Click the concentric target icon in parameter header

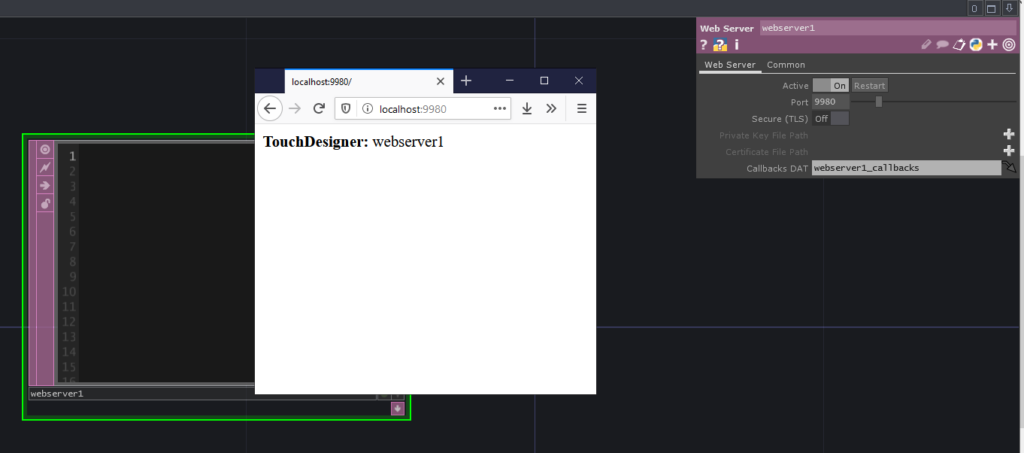[x=1009, y=44]
